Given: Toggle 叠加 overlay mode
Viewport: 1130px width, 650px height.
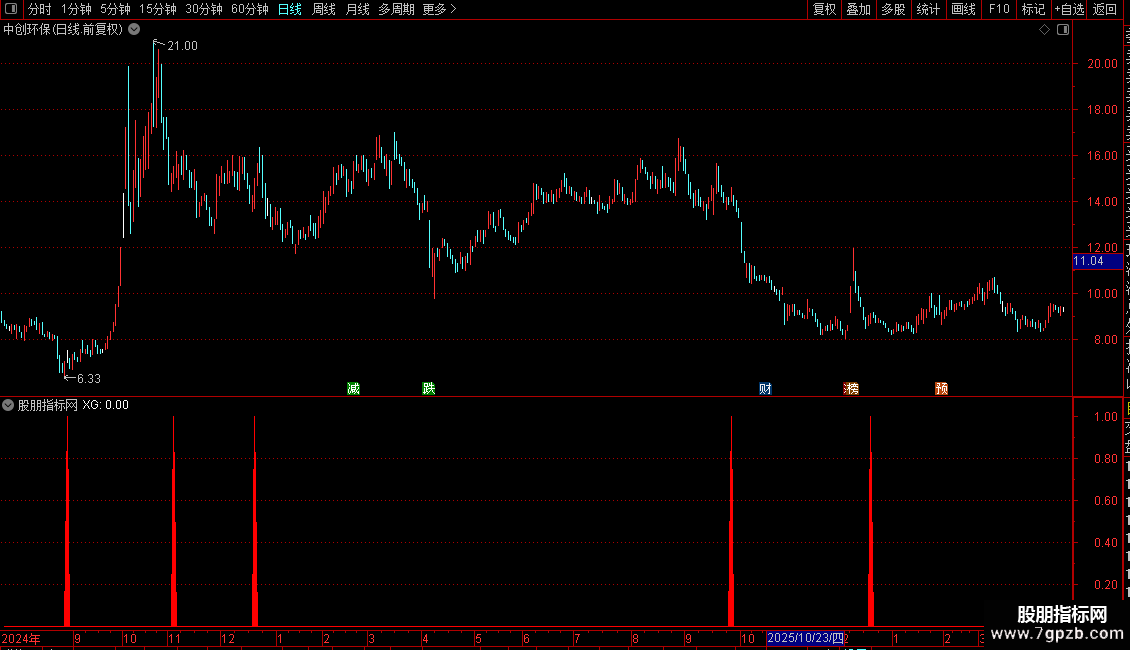Looking at the screenshot, I should coord(858,9).
